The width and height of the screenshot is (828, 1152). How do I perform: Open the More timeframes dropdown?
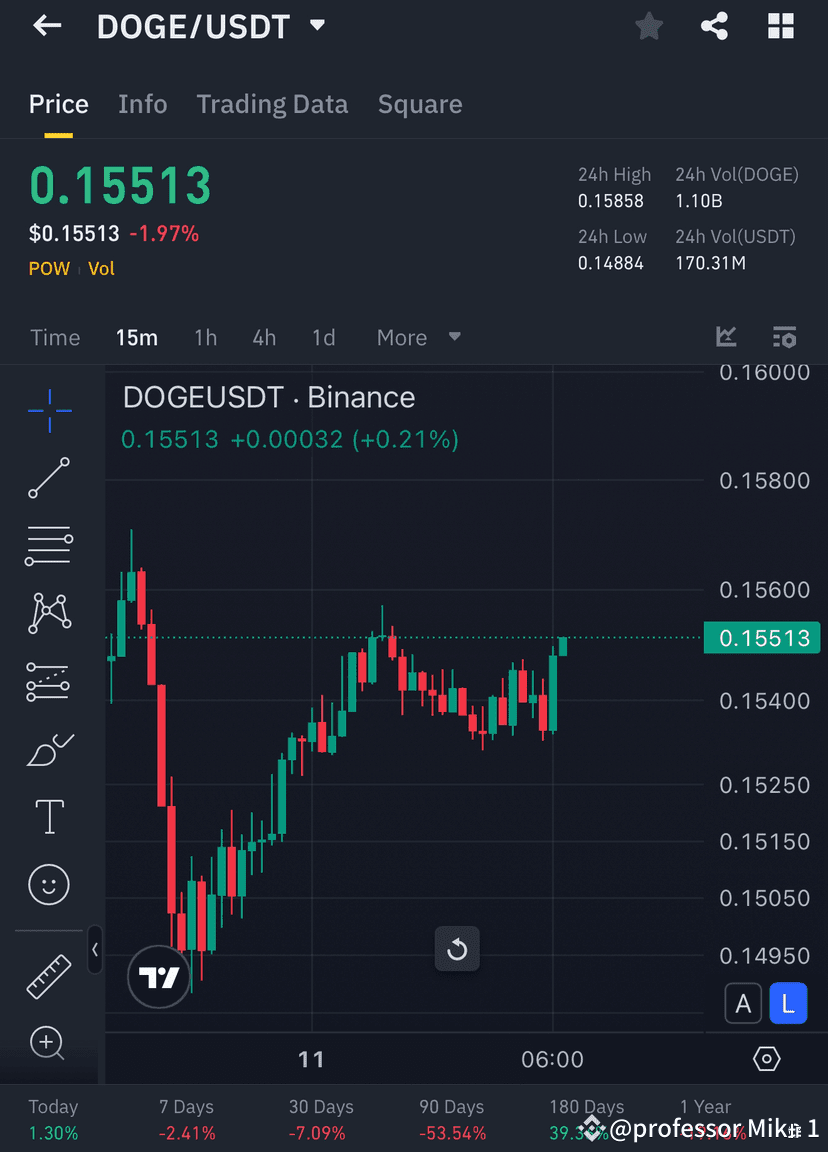point(417,337)
